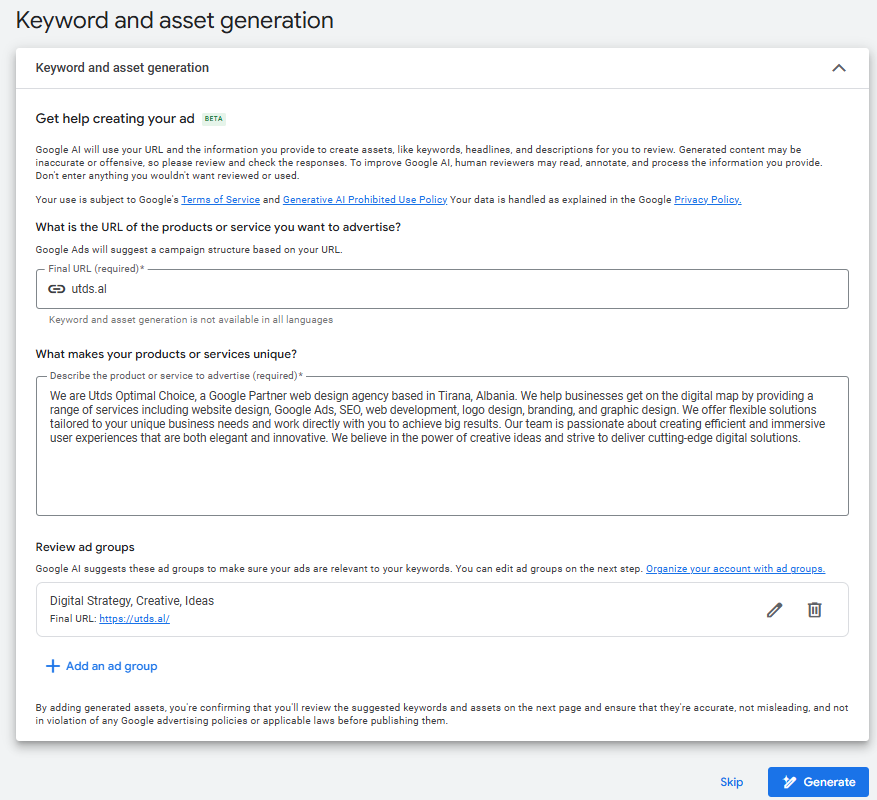The image size is (877, 800).
Task: Click 'Google Ads will suggest a campaign structure' text
Action: (189, 250)
